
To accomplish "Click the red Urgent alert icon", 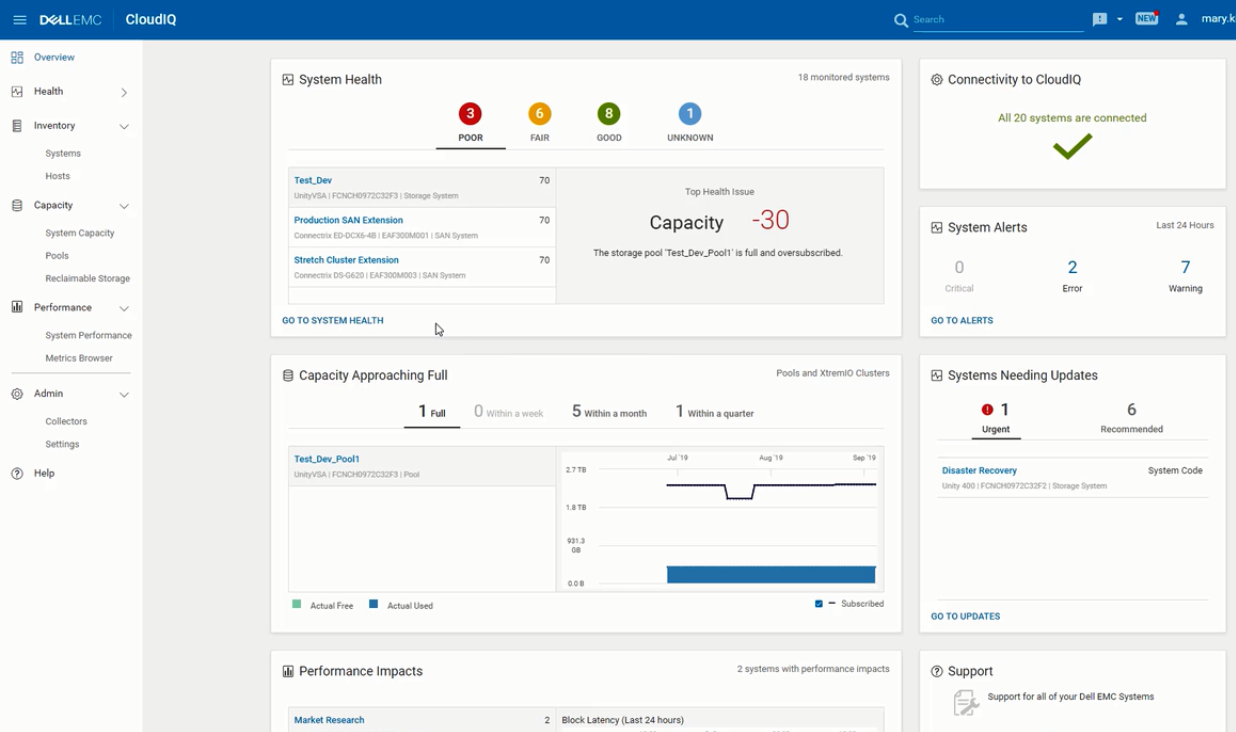I will 988,410.
